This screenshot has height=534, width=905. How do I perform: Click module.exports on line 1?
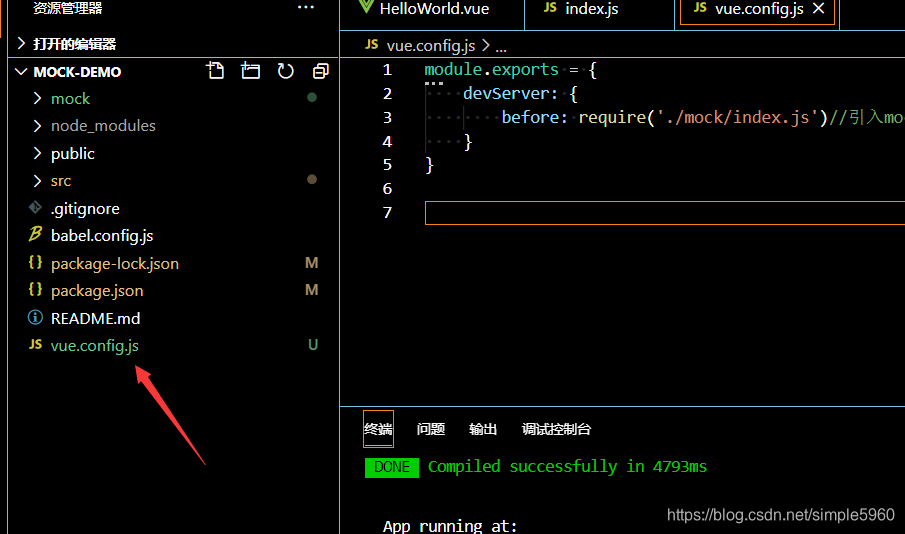click(x=491, y=69)
